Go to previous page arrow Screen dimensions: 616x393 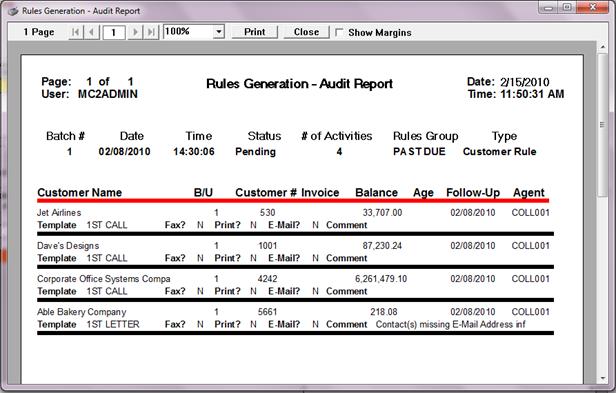click(92, 32)
